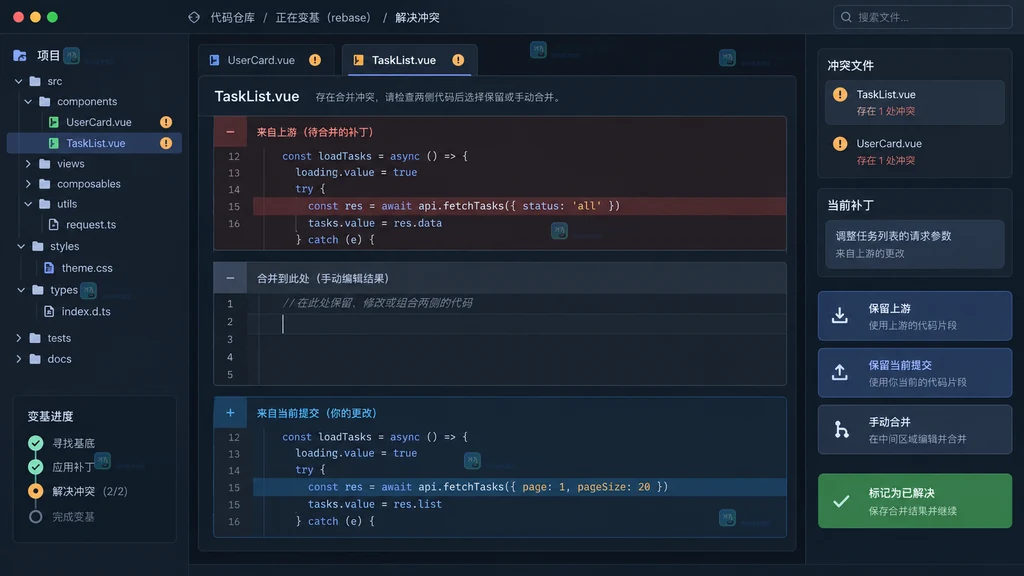This screenshot has width=1024, height=576.
Task: Click warning badge on TaskList.vue tab
Action: pyautogui.click(x=458, y=60)
